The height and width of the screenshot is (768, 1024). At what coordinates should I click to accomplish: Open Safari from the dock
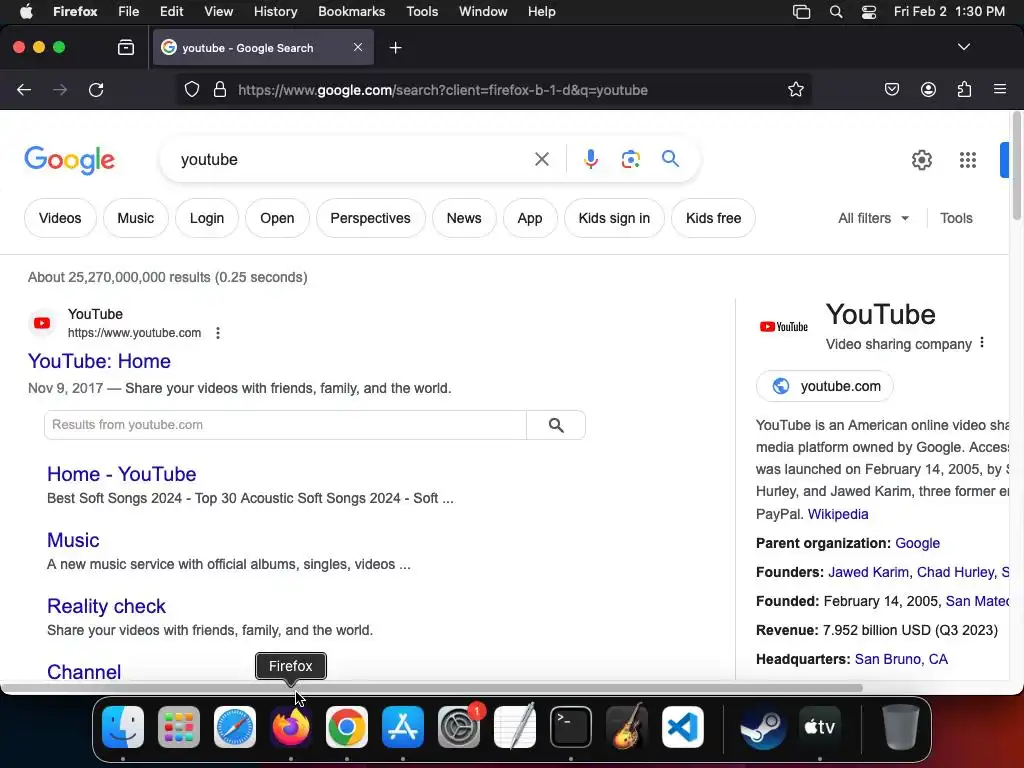tap(234, 727)
